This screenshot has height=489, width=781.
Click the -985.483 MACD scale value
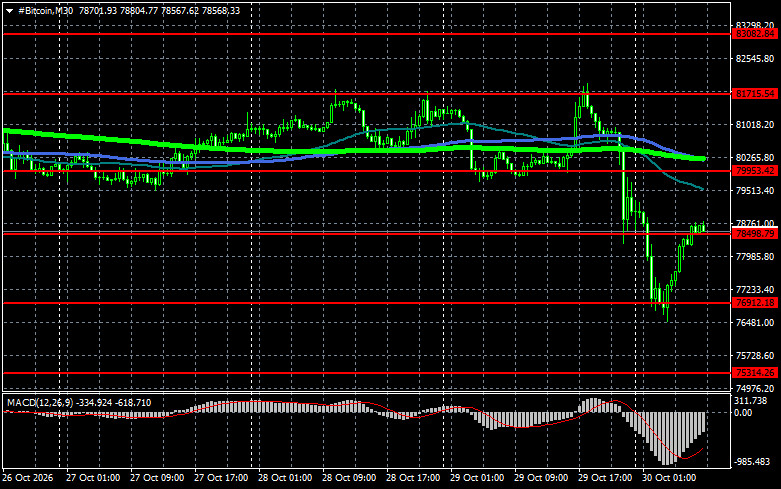(752, 462)
